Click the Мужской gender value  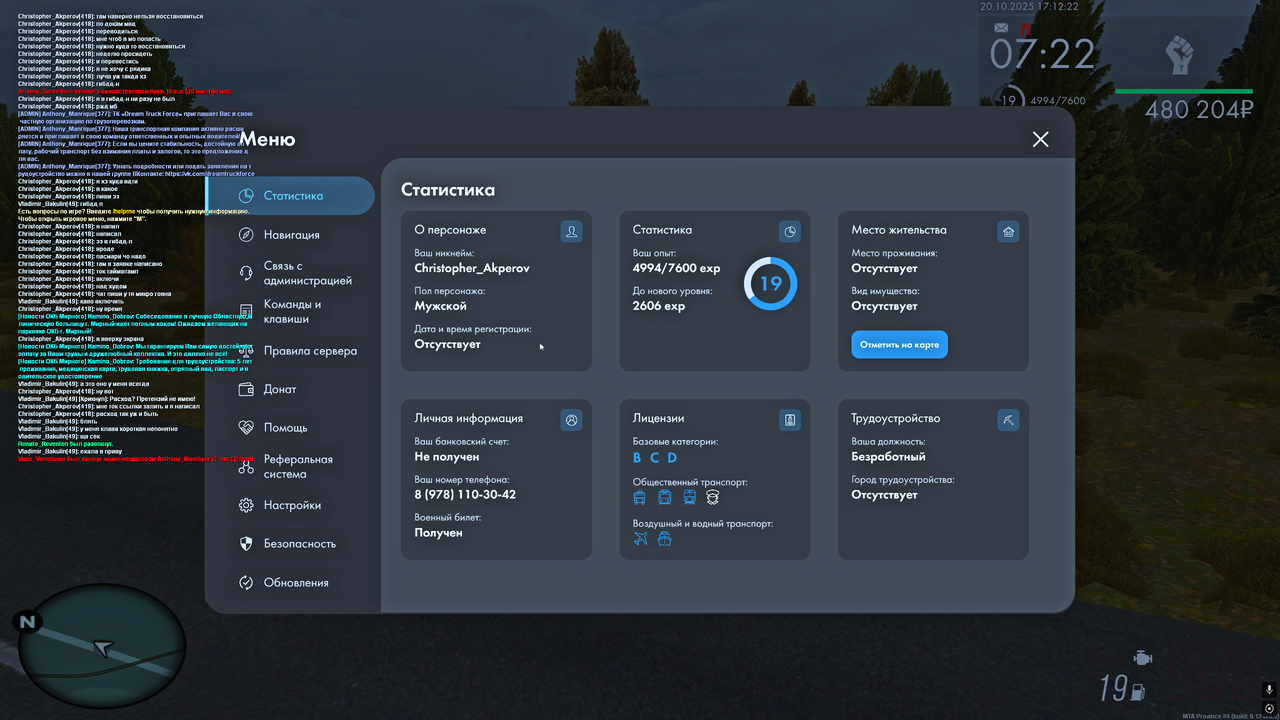pos(441,306)
